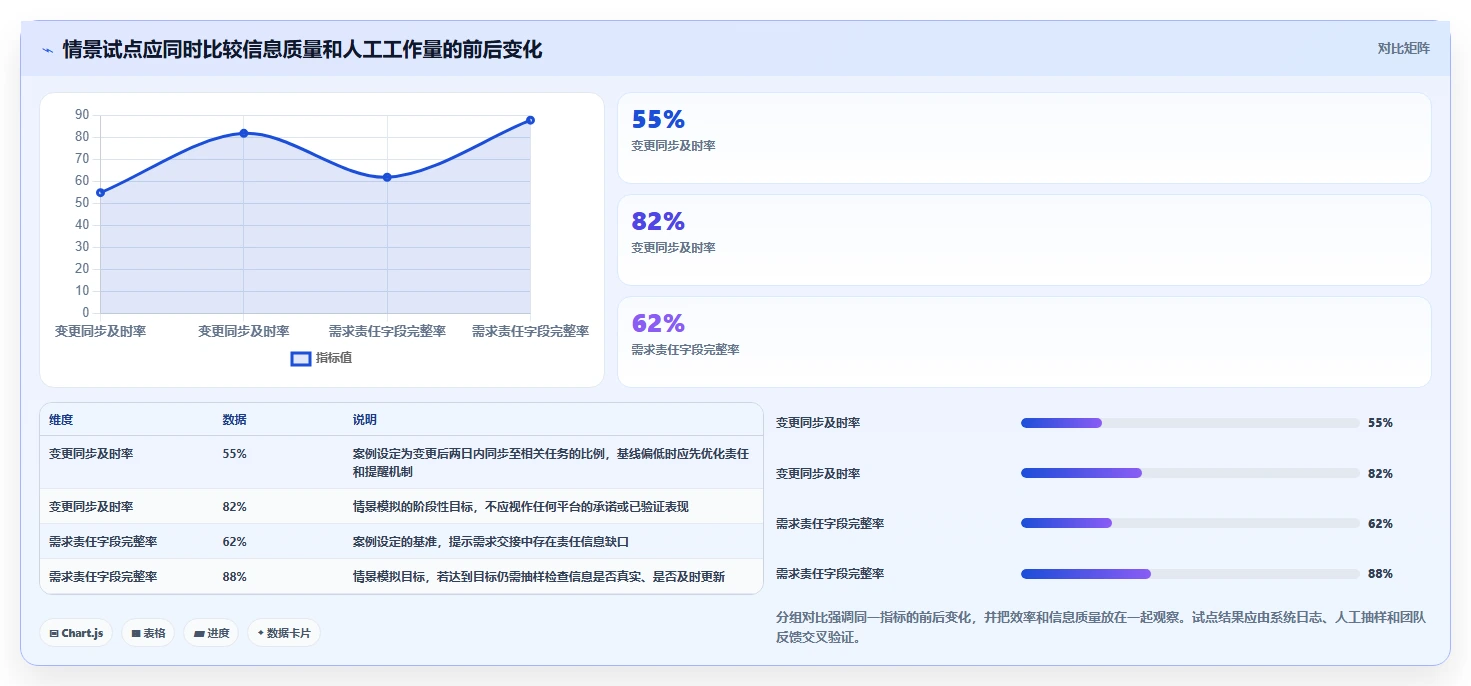Click the 对比矩阵 label in the header

tap(1404, 48)
